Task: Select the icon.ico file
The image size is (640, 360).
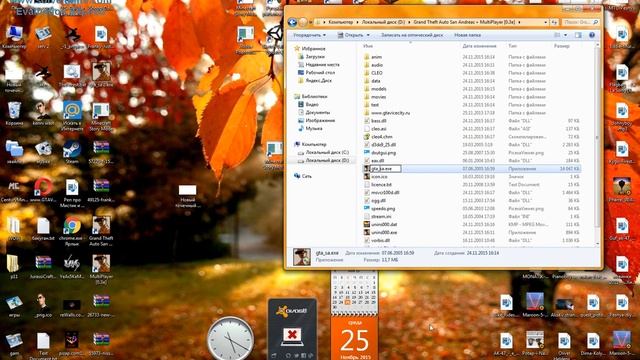Action: (379, 177)
